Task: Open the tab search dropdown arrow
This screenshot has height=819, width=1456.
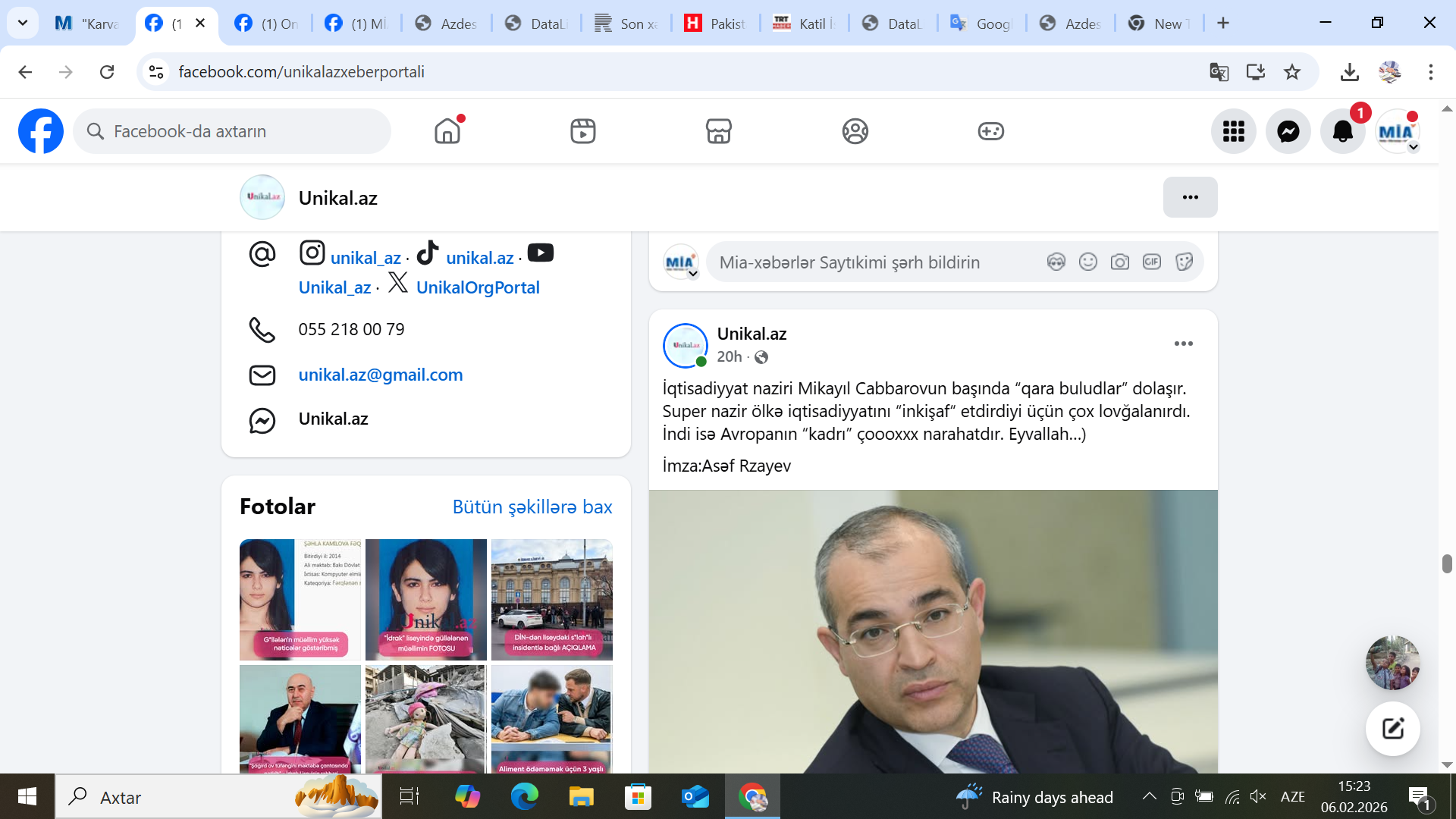Action: click(x=23, y=23)
